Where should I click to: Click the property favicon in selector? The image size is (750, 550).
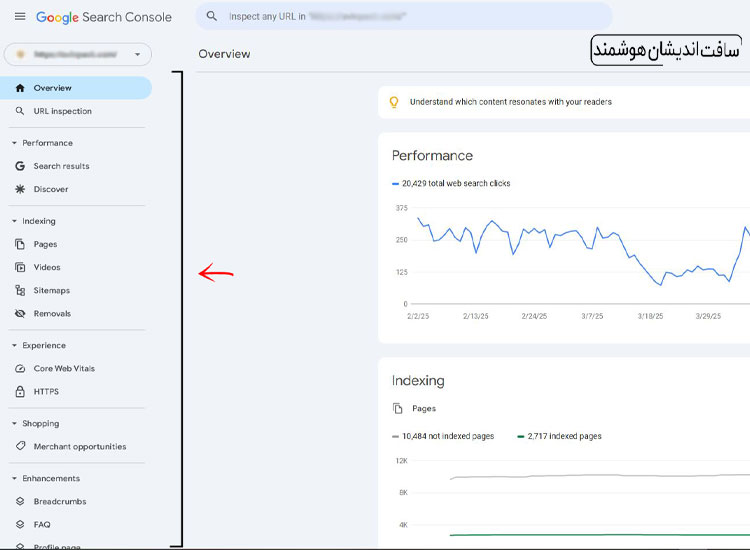pos(21,54)
